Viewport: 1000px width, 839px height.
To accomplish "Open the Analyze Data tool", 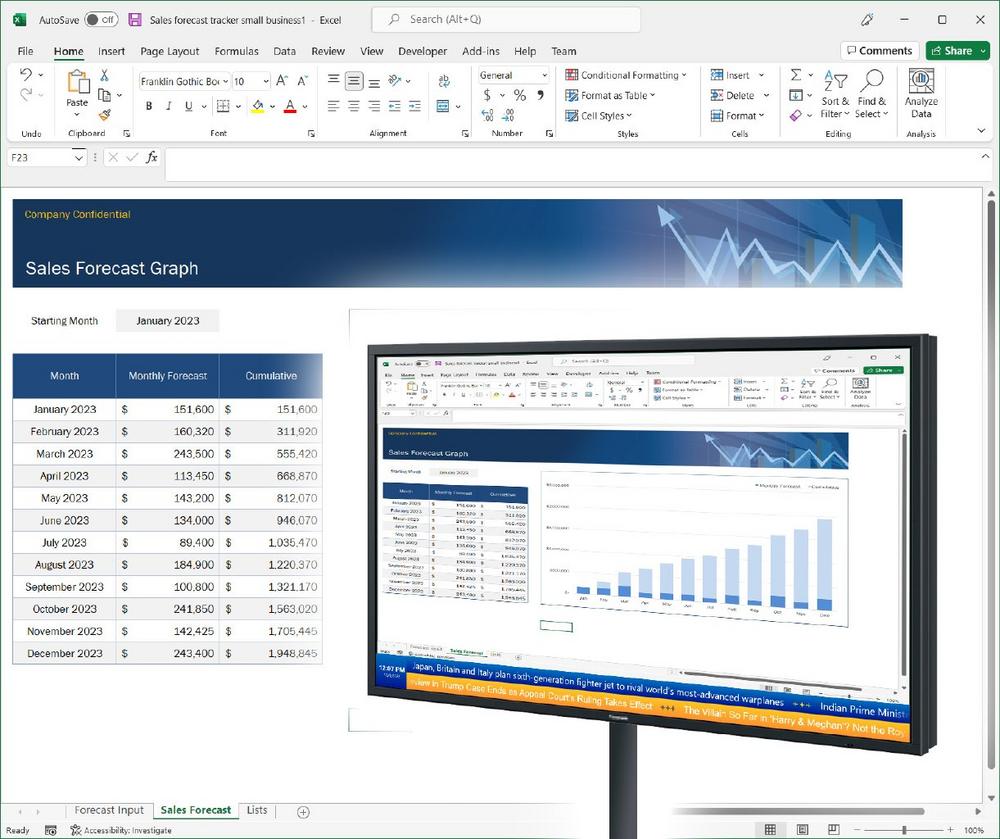I will tap(921, 94).
